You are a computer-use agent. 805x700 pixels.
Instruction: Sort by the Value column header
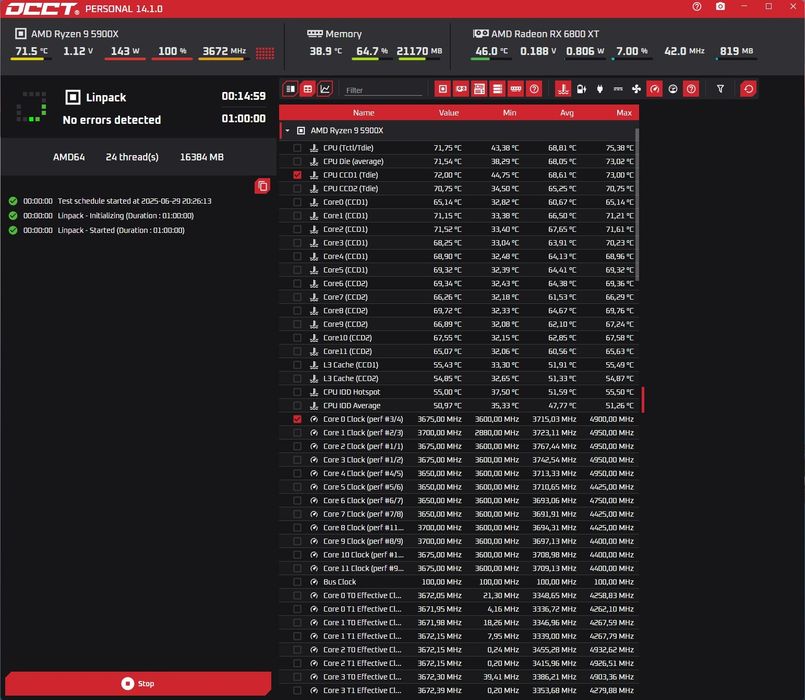[x=449, y=112]
